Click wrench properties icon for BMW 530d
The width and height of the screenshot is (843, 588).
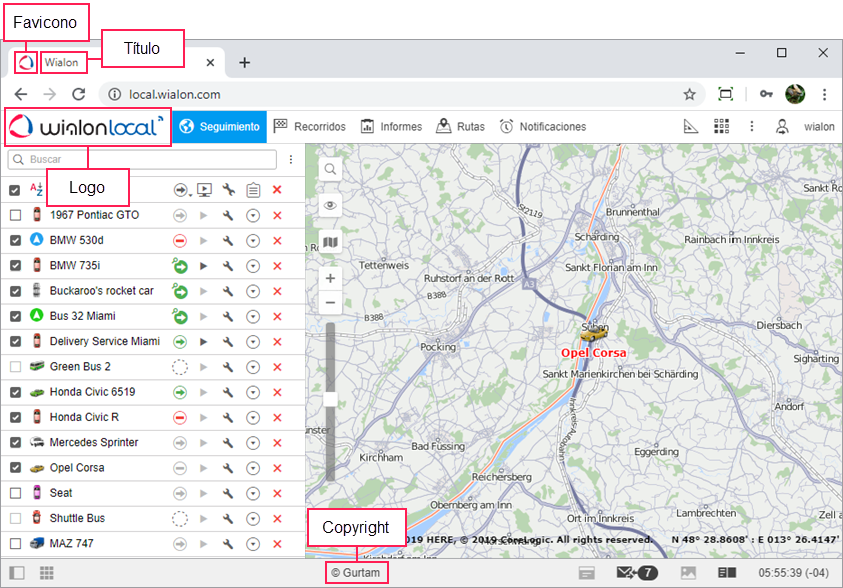pos(228,240)
